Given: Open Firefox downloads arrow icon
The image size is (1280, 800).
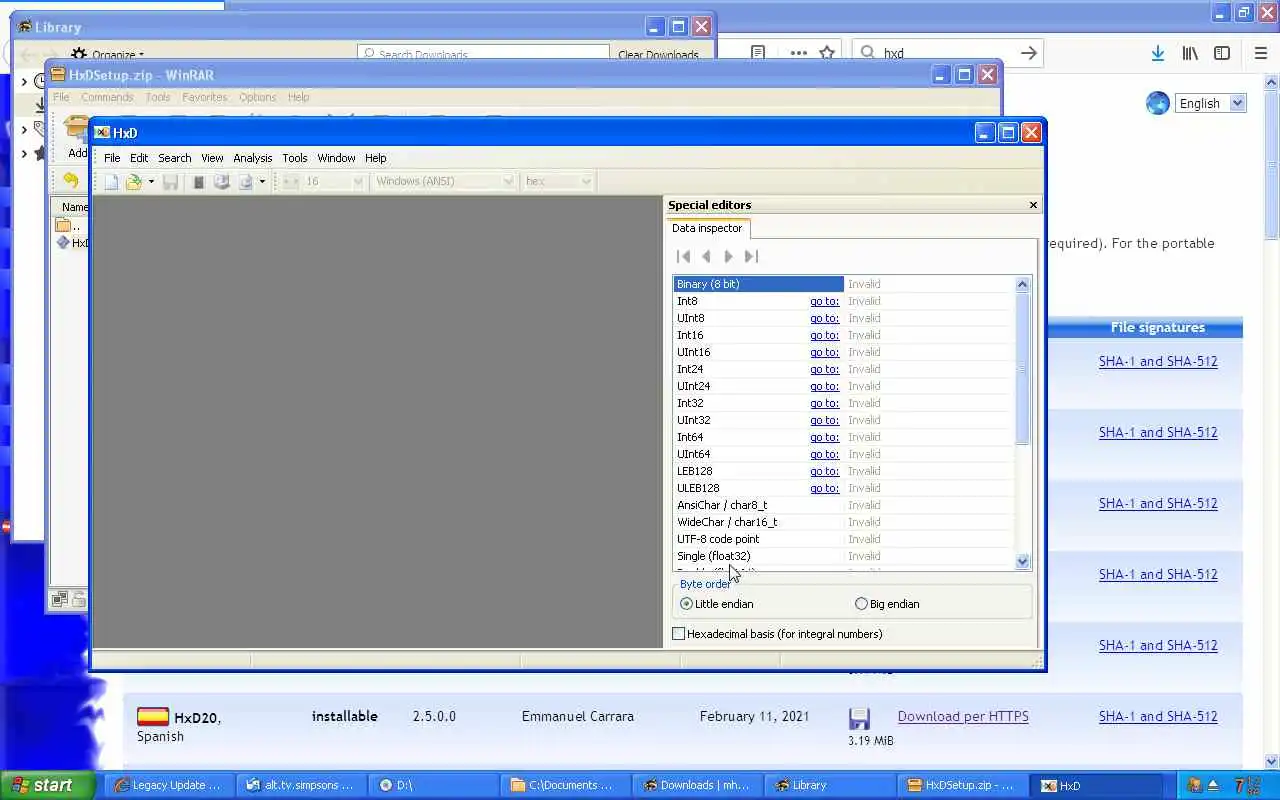Looking at the screenshot, I should point(1157,53).
